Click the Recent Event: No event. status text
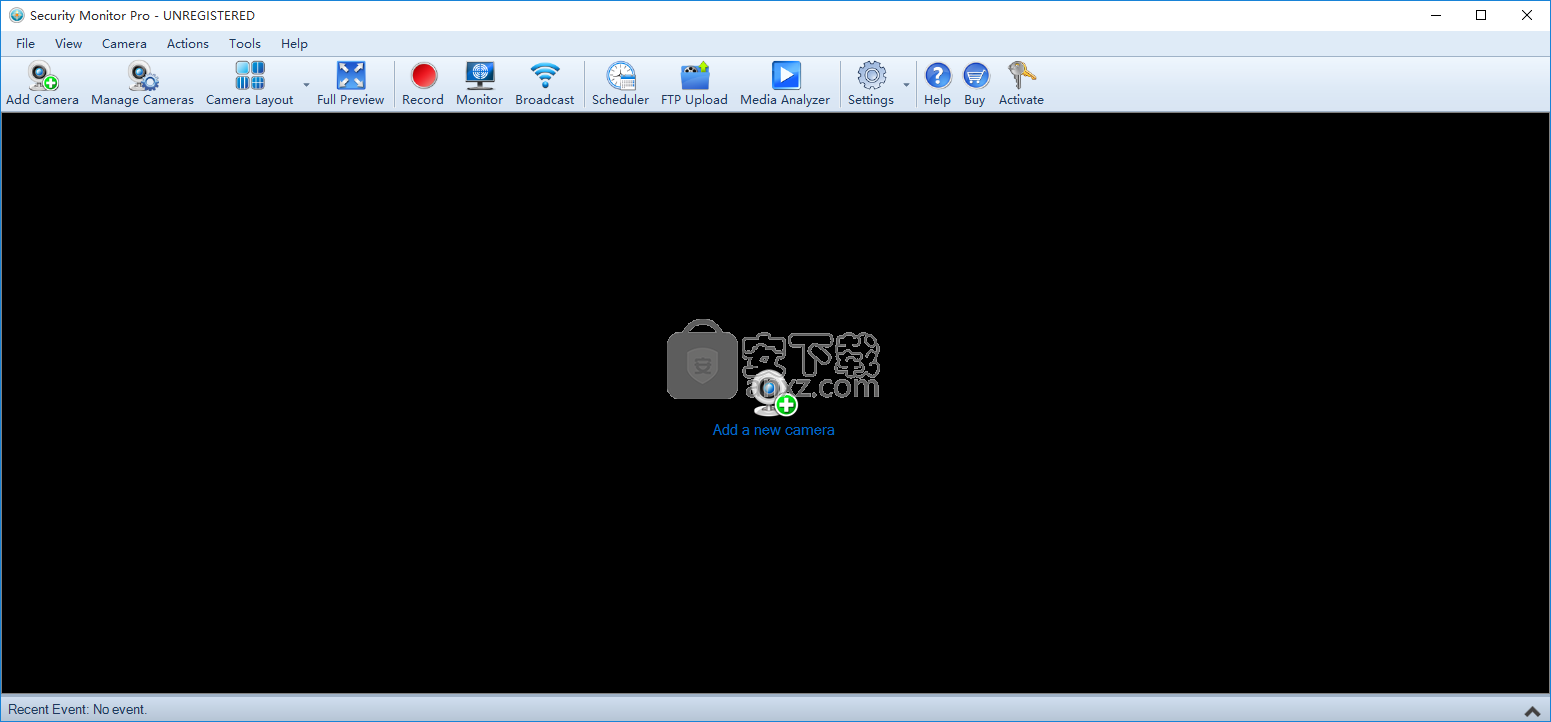 [78, 710]
